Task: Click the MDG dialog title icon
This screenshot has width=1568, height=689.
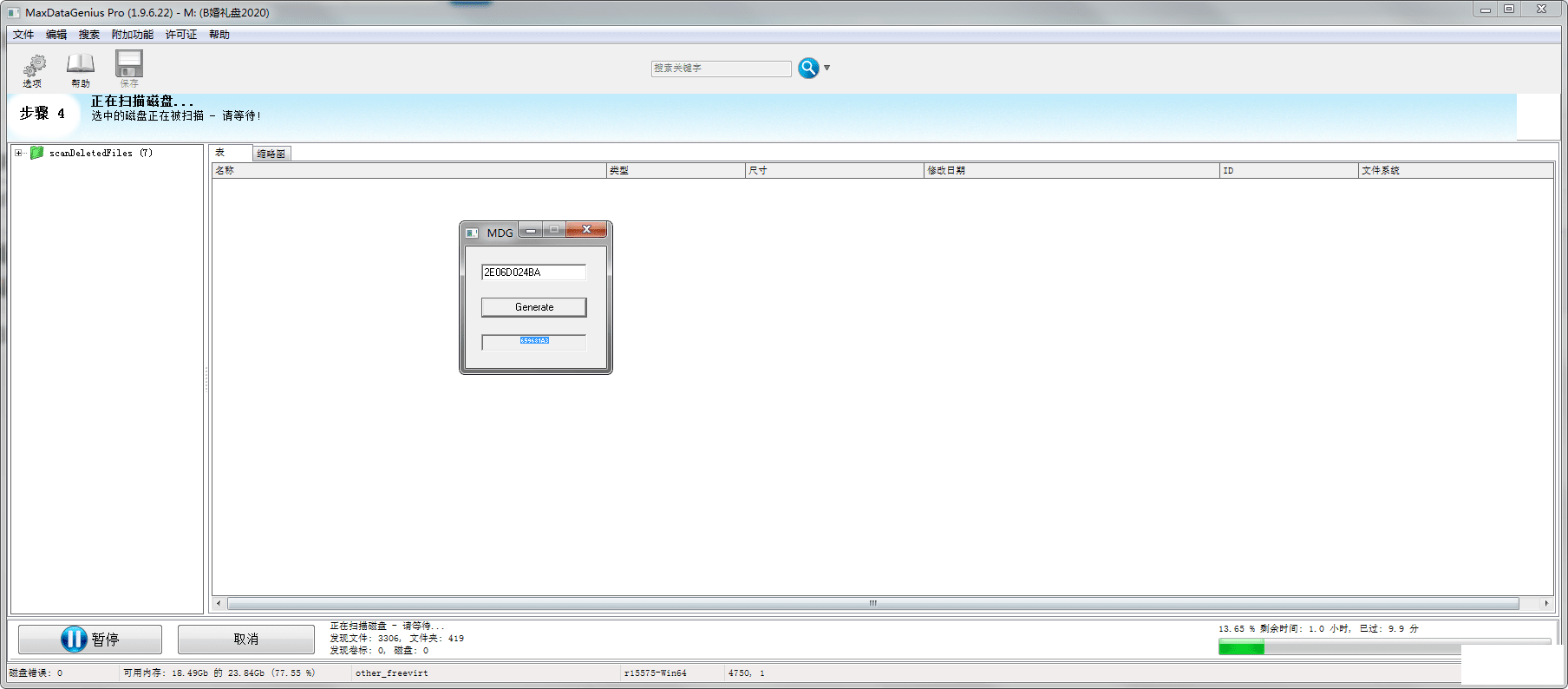Action: (472, 233)
